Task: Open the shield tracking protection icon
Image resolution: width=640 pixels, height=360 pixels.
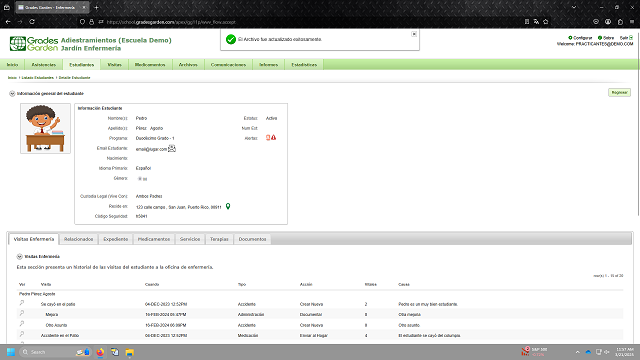Action: [82, 22]
